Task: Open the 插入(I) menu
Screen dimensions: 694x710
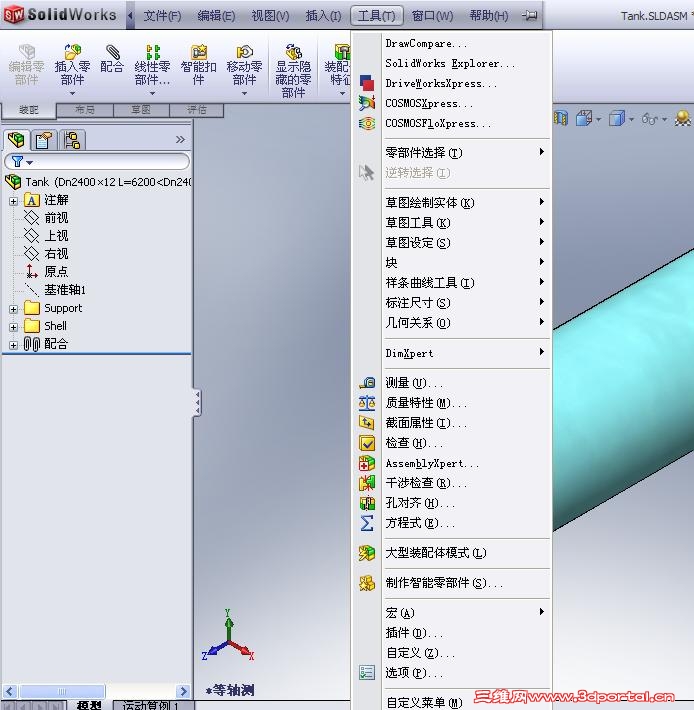Action: pos(323,16)
